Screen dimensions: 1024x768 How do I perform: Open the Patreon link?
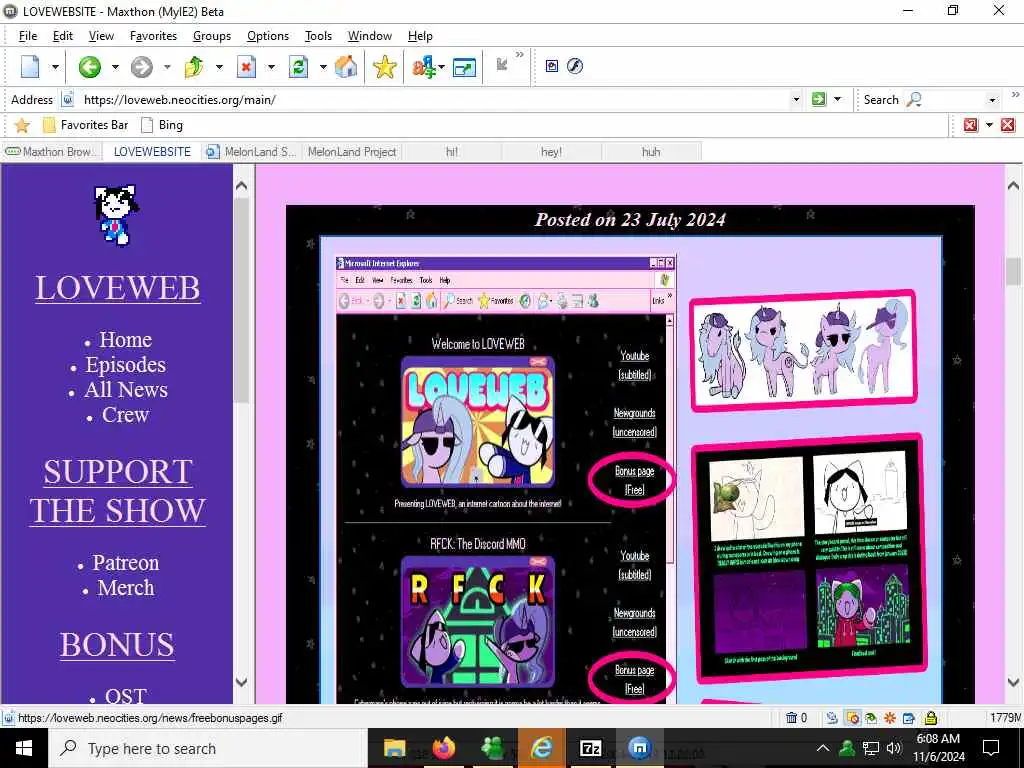coord(125,562)
